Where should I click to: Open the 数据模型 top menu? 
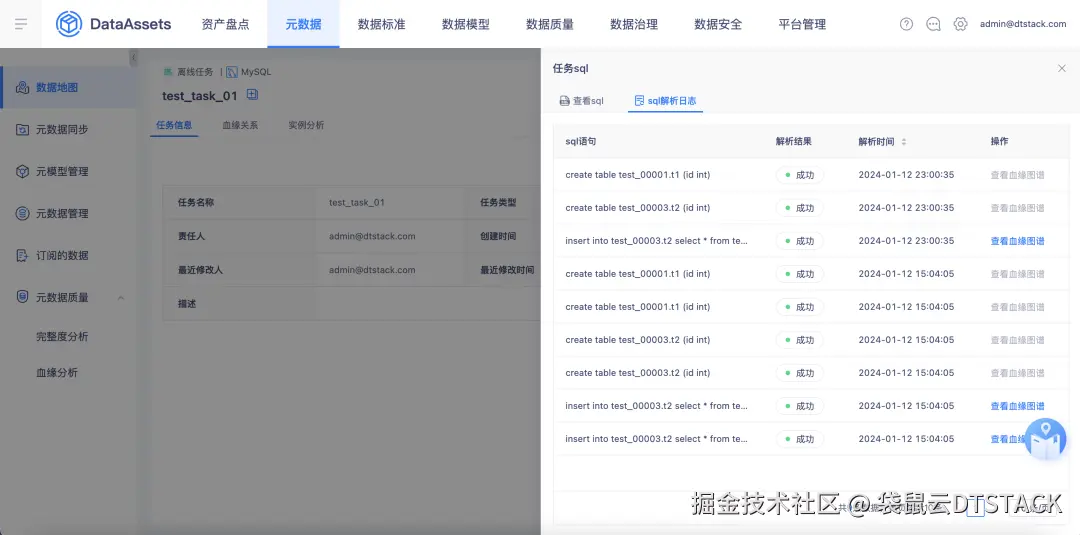tap(466, 24)
